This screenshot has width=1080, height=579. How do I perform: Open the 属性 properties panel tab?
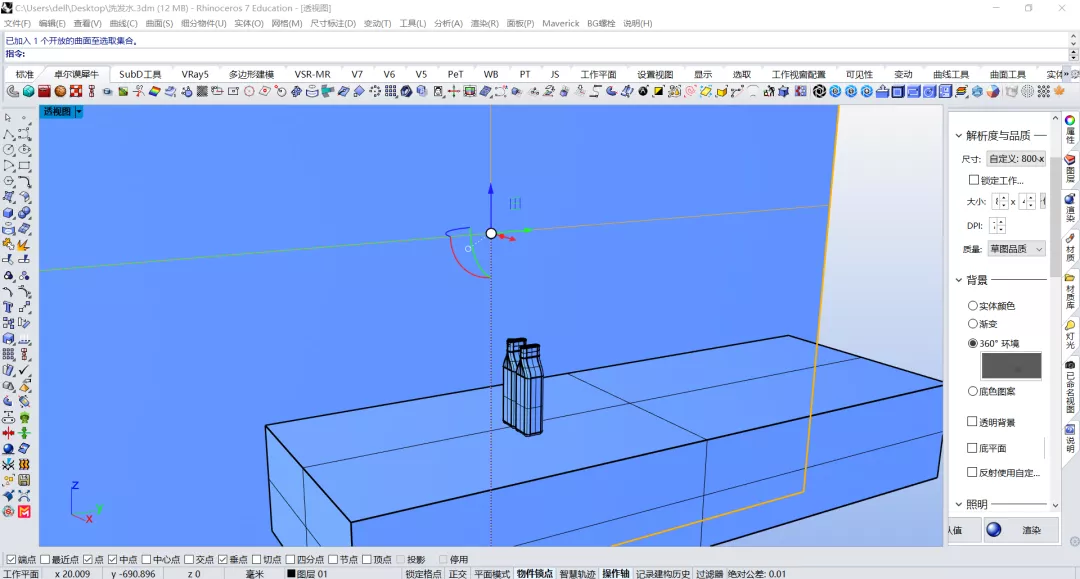pos(1070,129)
